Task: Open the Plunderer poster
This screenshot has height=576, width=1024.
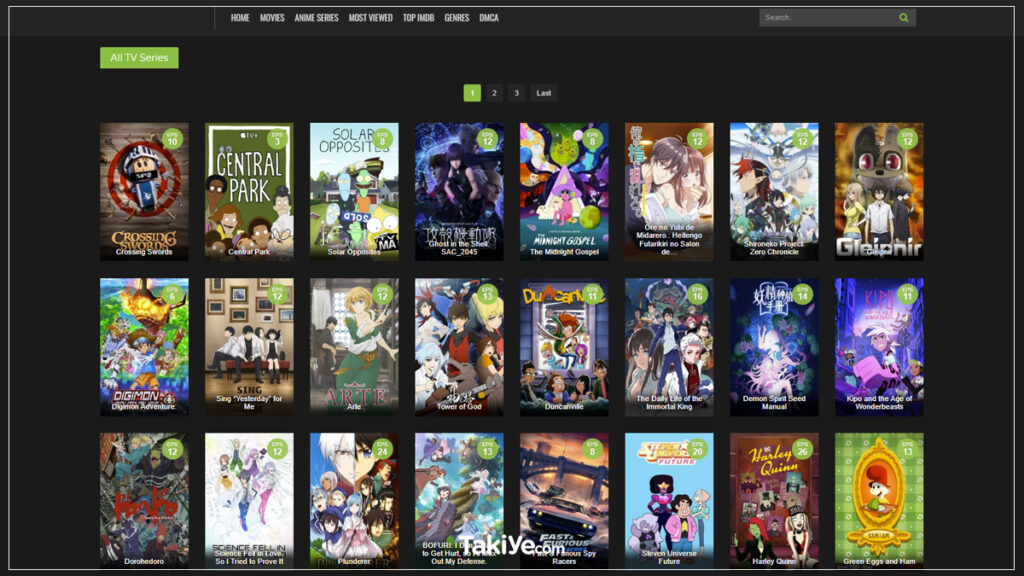Action: 354,501
